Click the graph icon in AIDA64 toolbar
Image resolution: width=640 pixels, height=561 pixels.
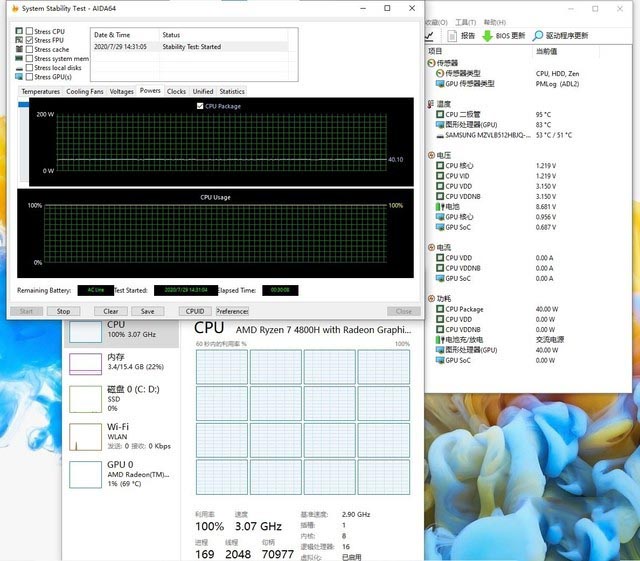[429, 36]
